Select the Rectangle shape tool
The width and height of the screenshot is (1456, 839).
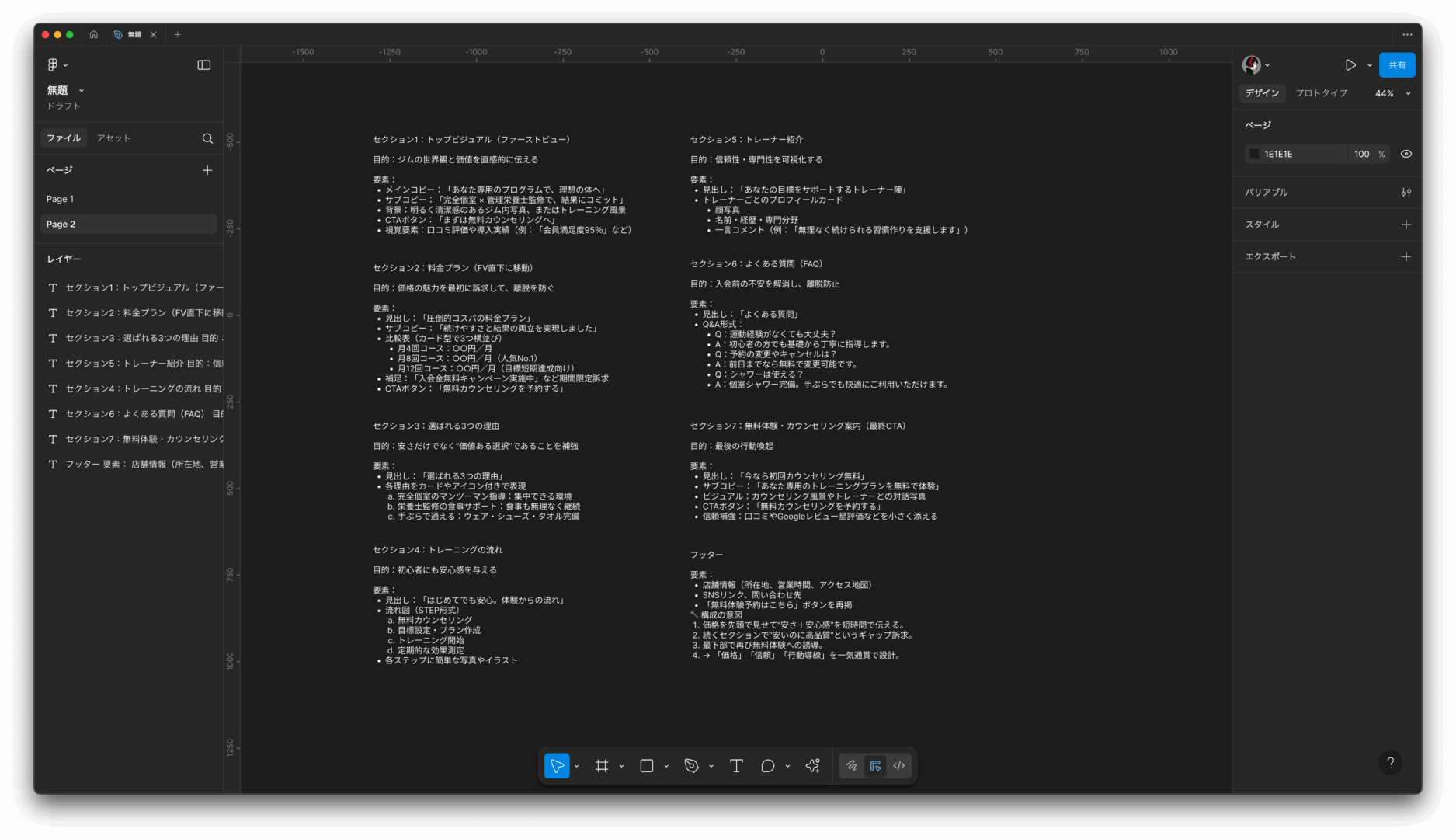pos(646,766)
